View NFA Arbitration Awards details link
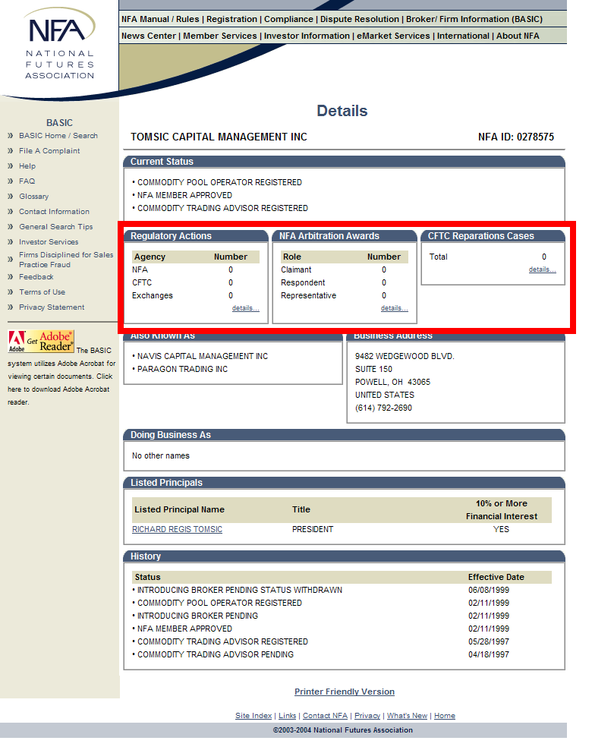This screenshot has height=750, width=592. (x=395, y=308)
